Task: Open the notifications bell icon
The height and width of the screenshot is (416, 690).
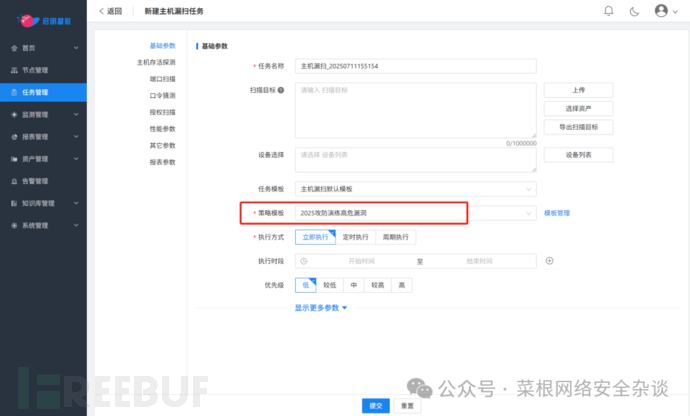Action: 609,11
